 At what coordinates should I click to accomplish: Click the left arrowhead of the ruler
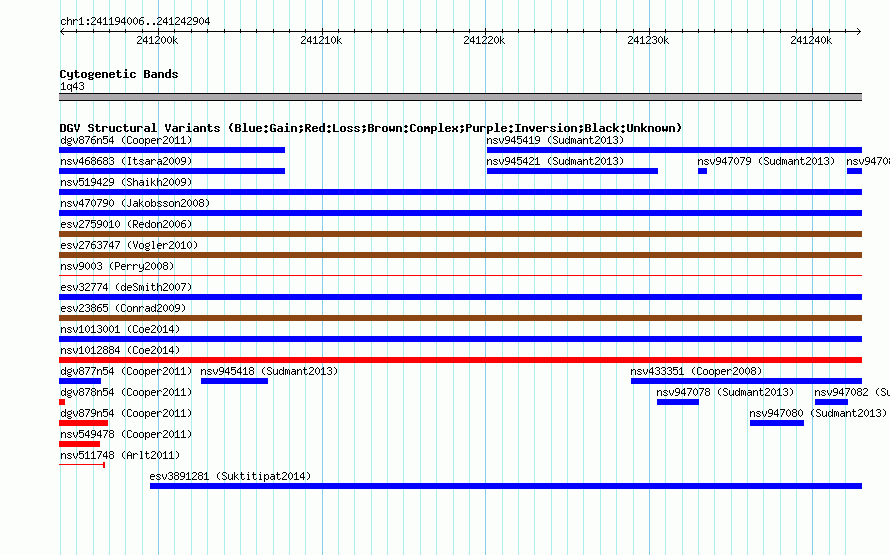click(62, 31)
